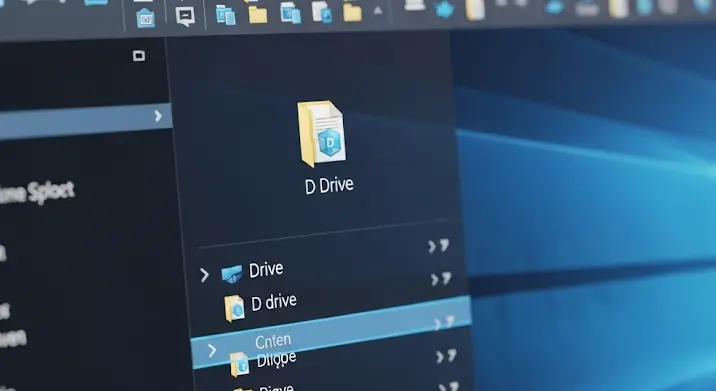716x391 pixels.
Task: Select the "D drive" list entry text
Action: click(274, 301)
